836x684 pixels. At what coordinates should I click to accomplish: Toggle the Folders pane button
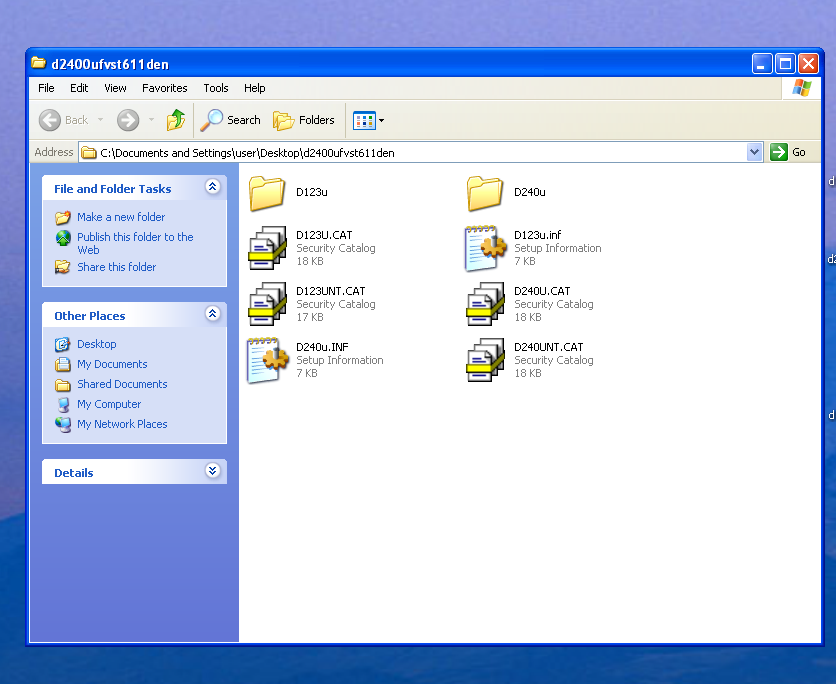(x=304, y=120)
